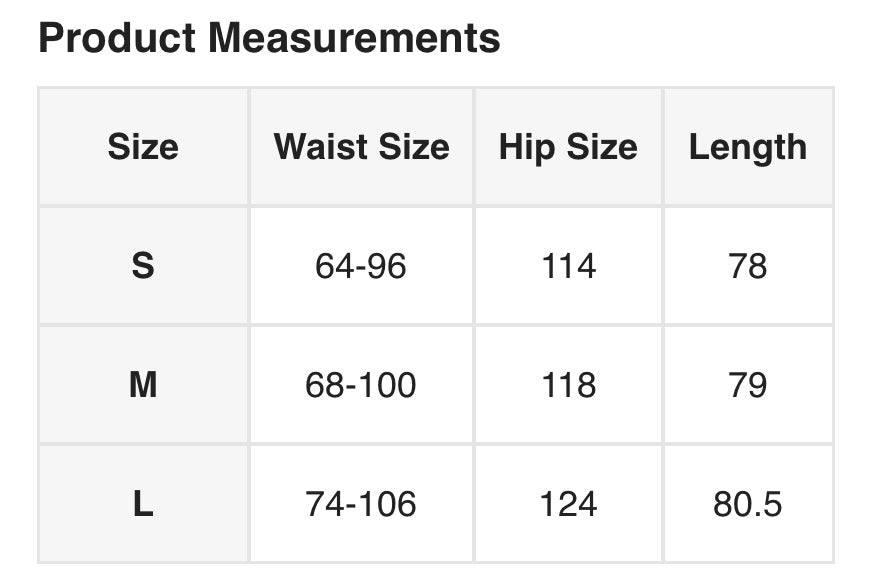Pick the length value 78
This screenshot has width=879, height=588.
(748, 266)
